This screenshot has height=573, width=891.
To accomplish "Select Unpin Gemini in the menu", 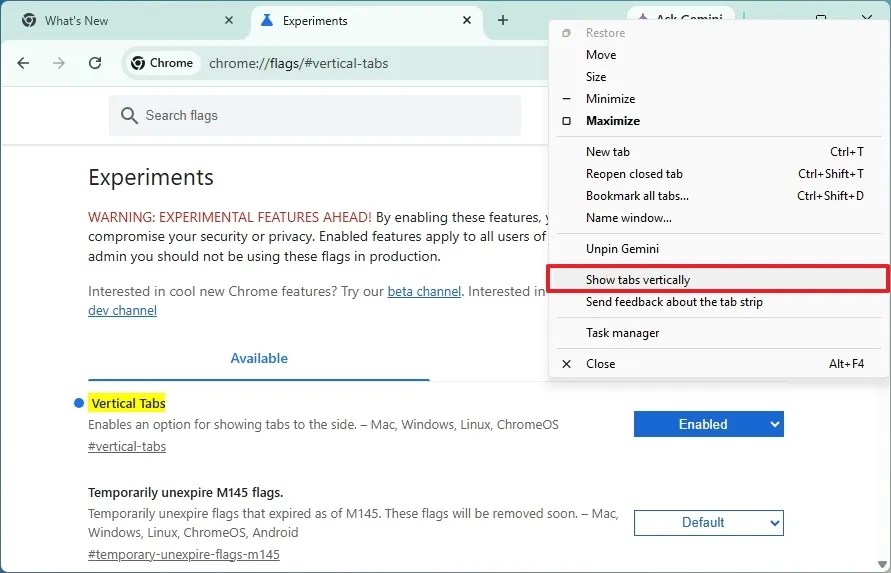I will [x=718, y=249].
